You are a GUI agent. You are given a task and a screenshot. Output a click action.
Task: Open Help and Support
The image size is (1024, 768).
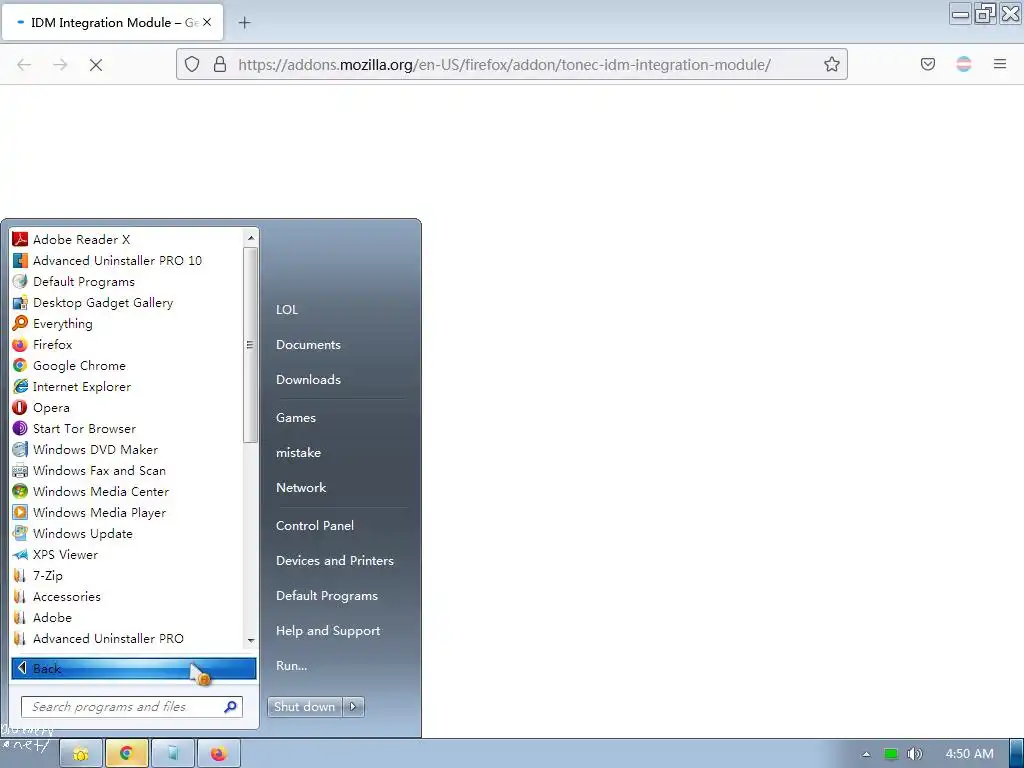pyautogui.click(x=328, y=631)
